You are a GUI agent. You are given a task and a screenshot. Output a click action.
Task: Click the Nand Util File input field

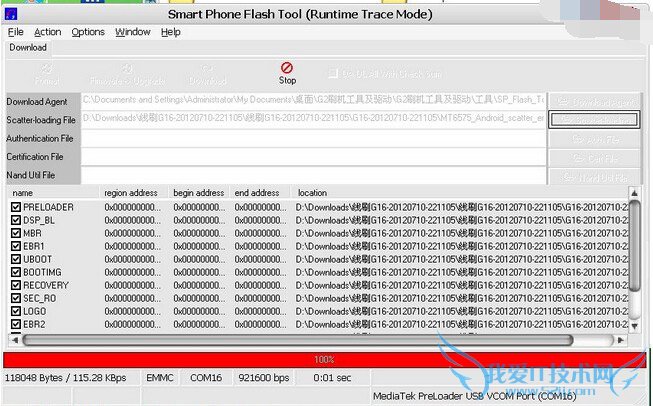(313, 175)
